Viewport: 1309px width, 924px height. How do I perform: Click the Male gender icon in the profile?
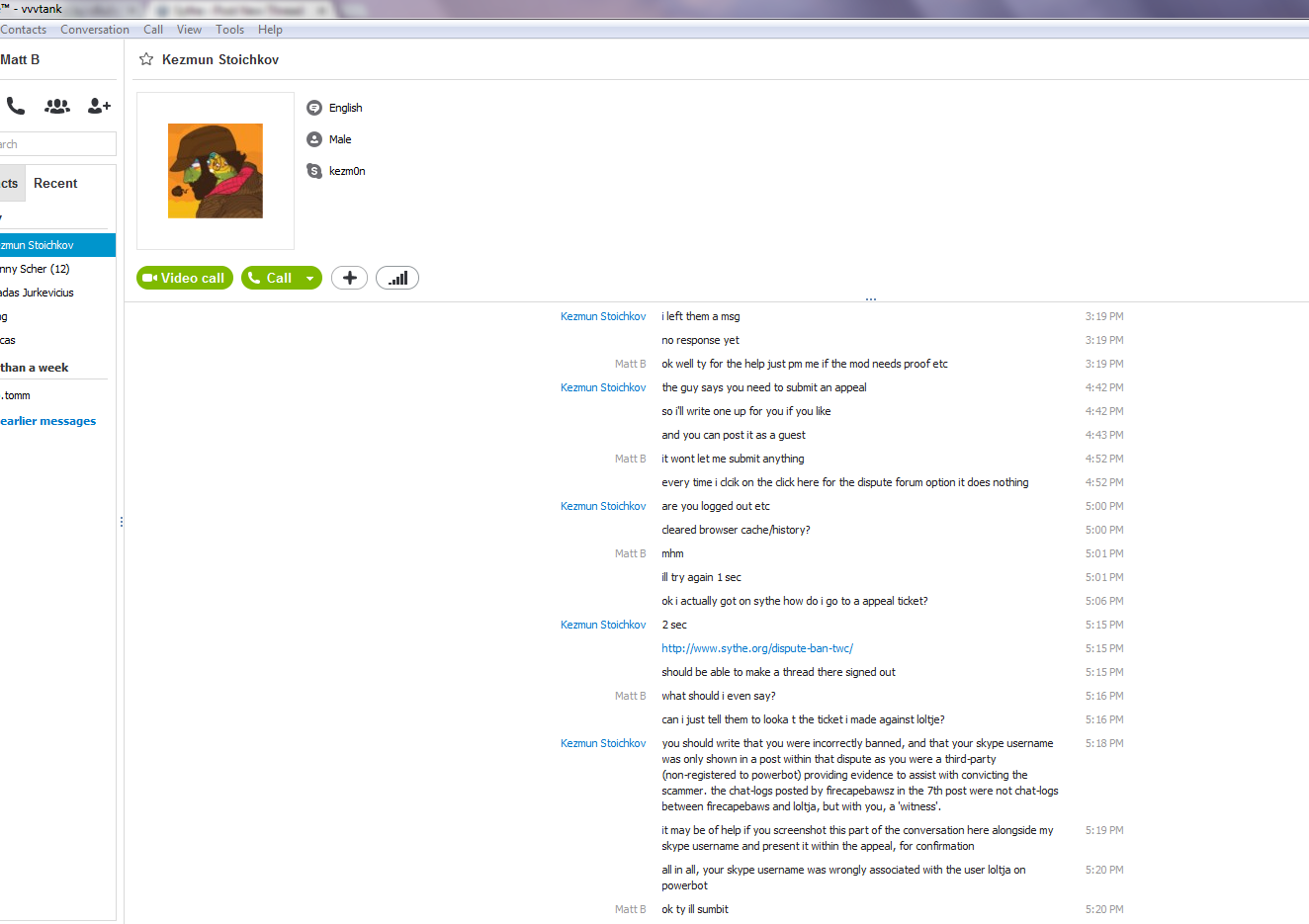click(x=314, y=139)
